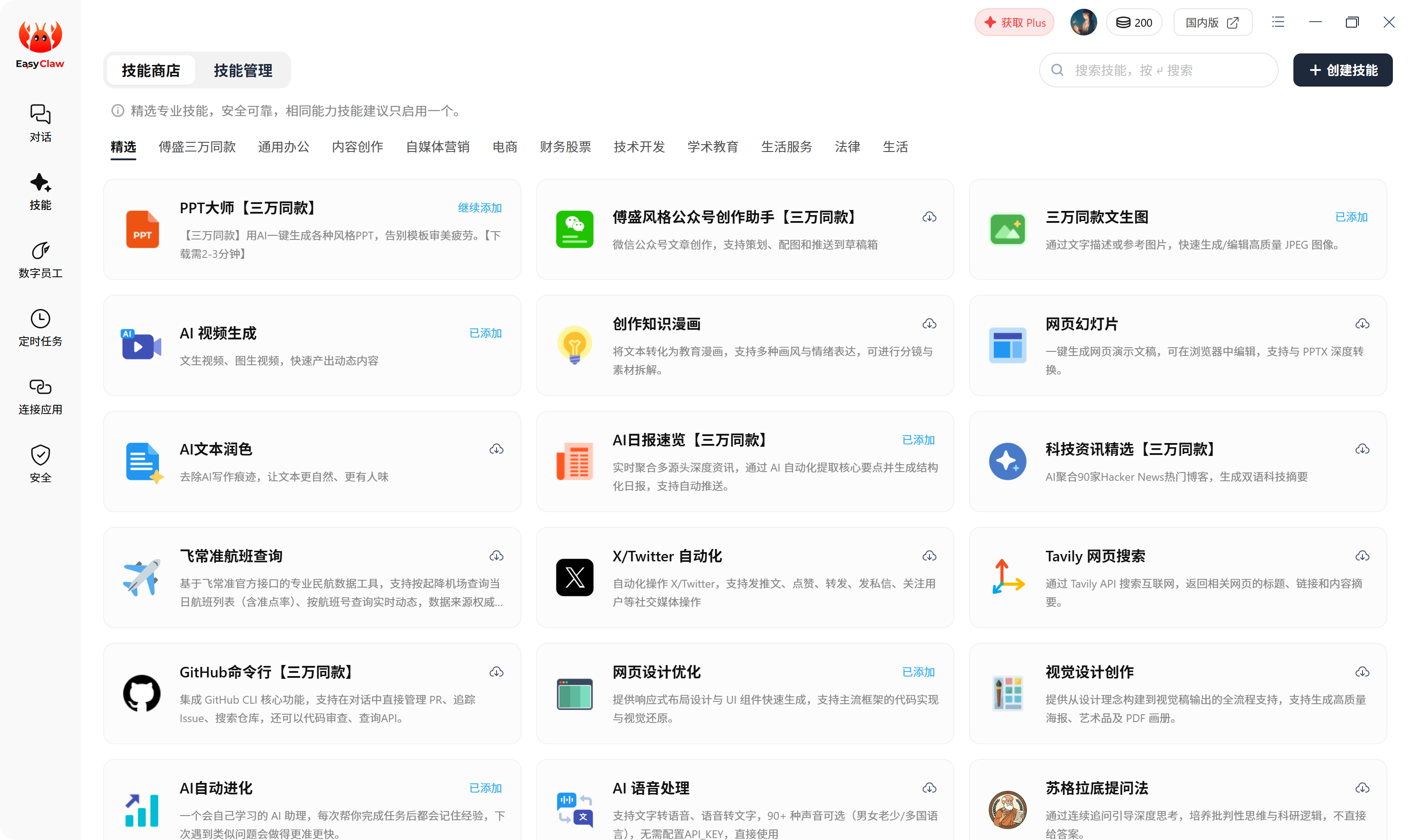The height and width of the screenshot is (840, 1415).
Task: Open the list menu icon in title bar
Action: click(x=1277, y=22)
